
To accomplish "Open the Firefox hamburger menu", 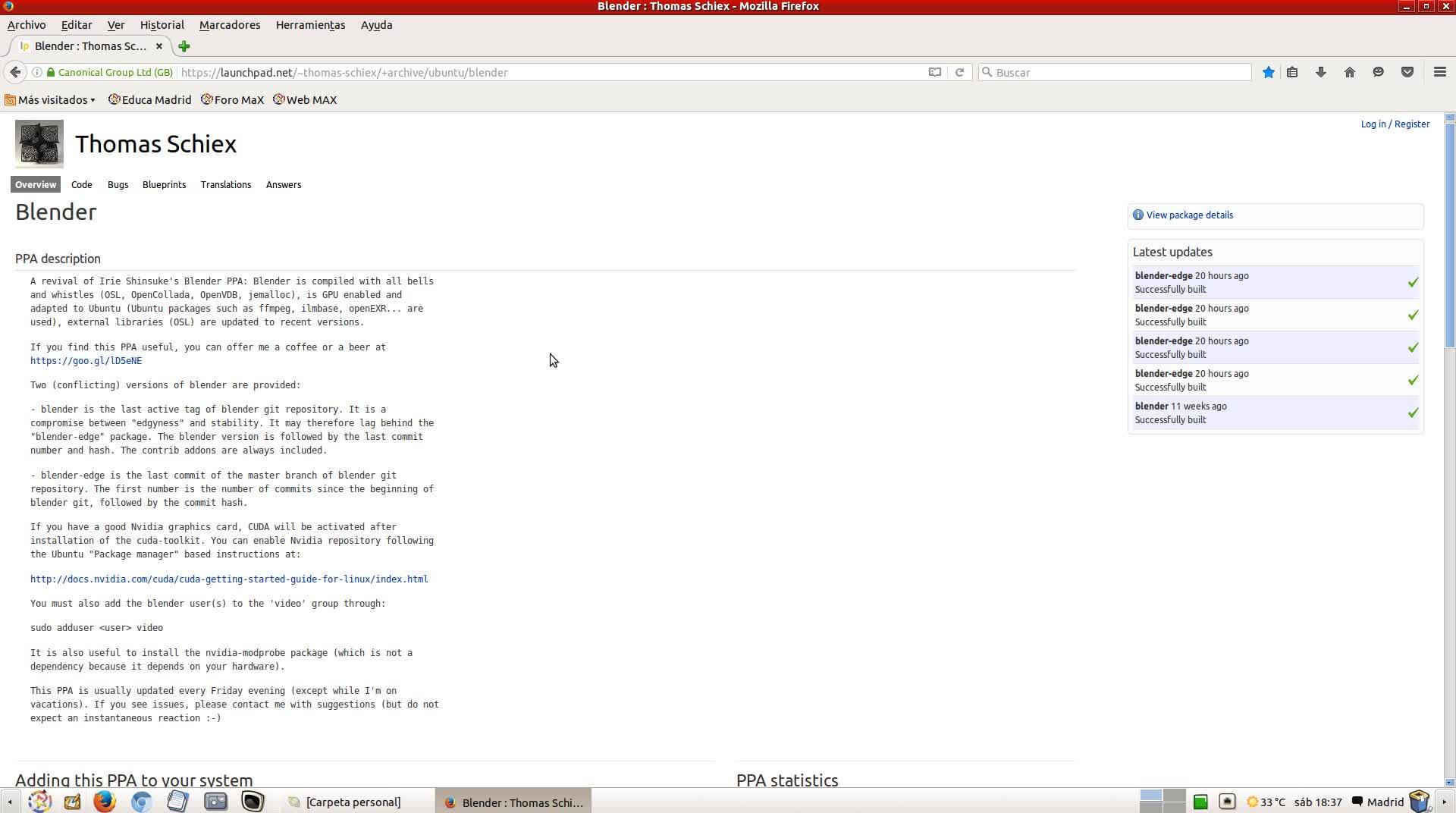I will pyautogui.click(x=1440, y=72).
